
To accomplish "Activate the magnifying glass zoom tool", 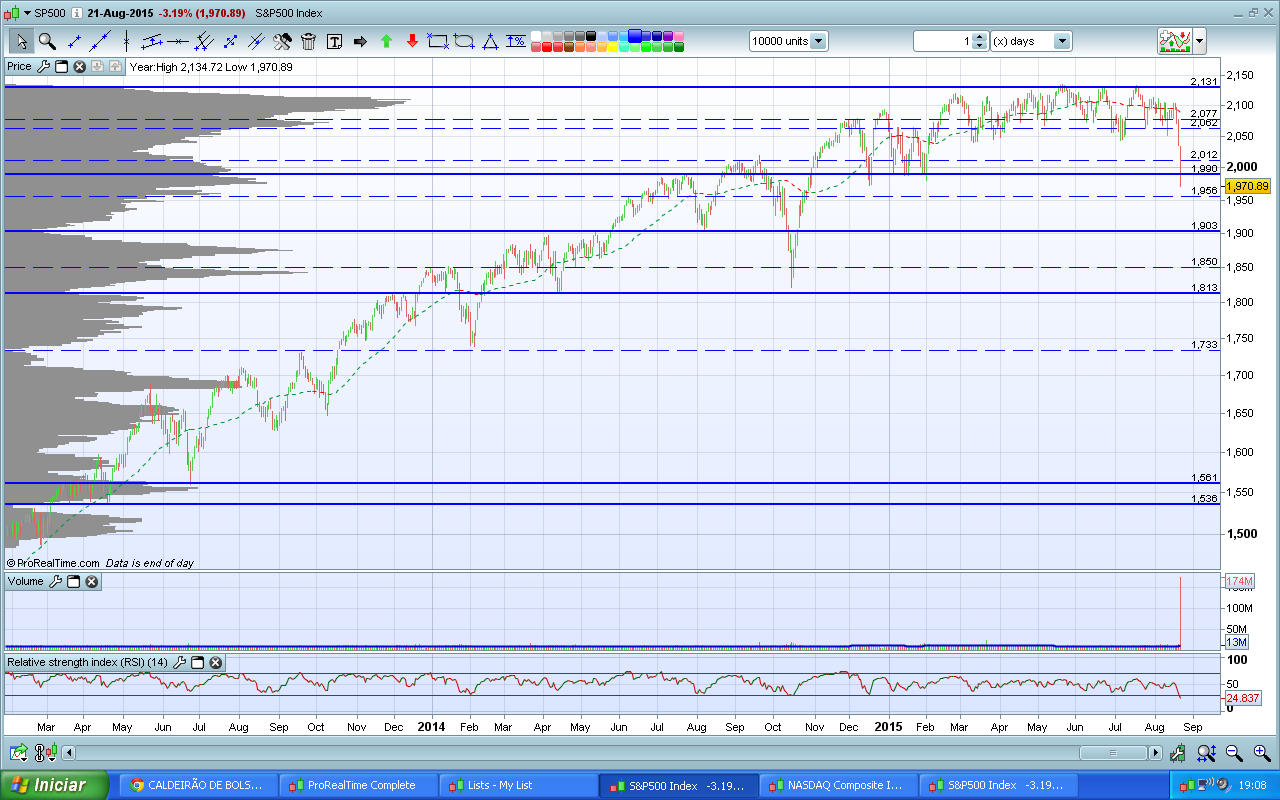I will coord(47,41).
